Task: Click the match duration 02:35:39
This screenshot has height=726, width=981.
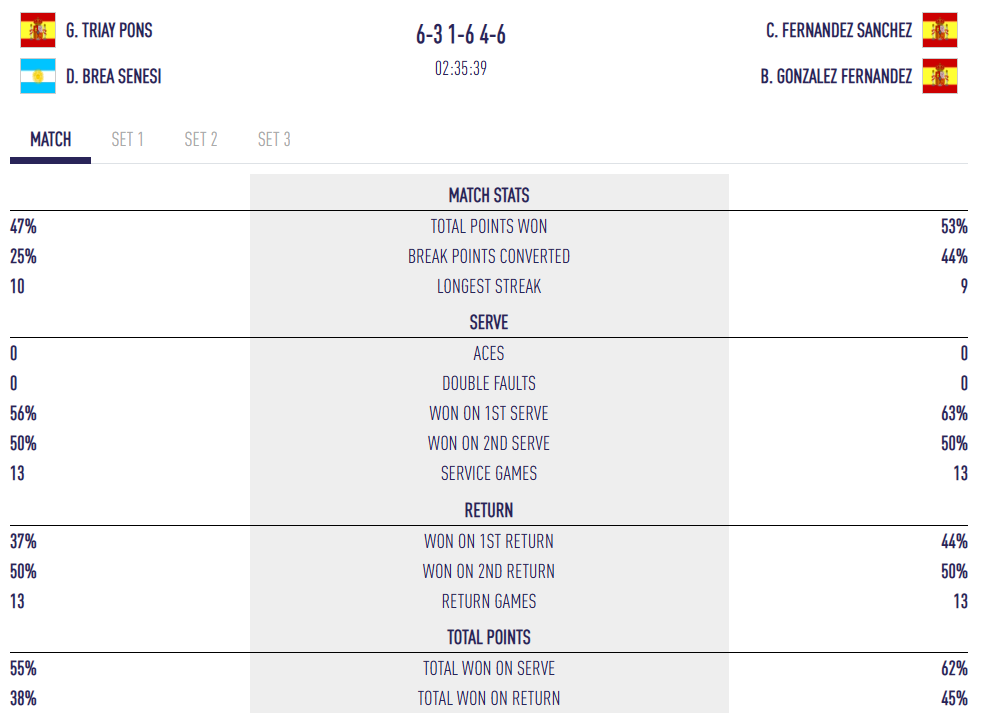Action: [x=461, y=69]
